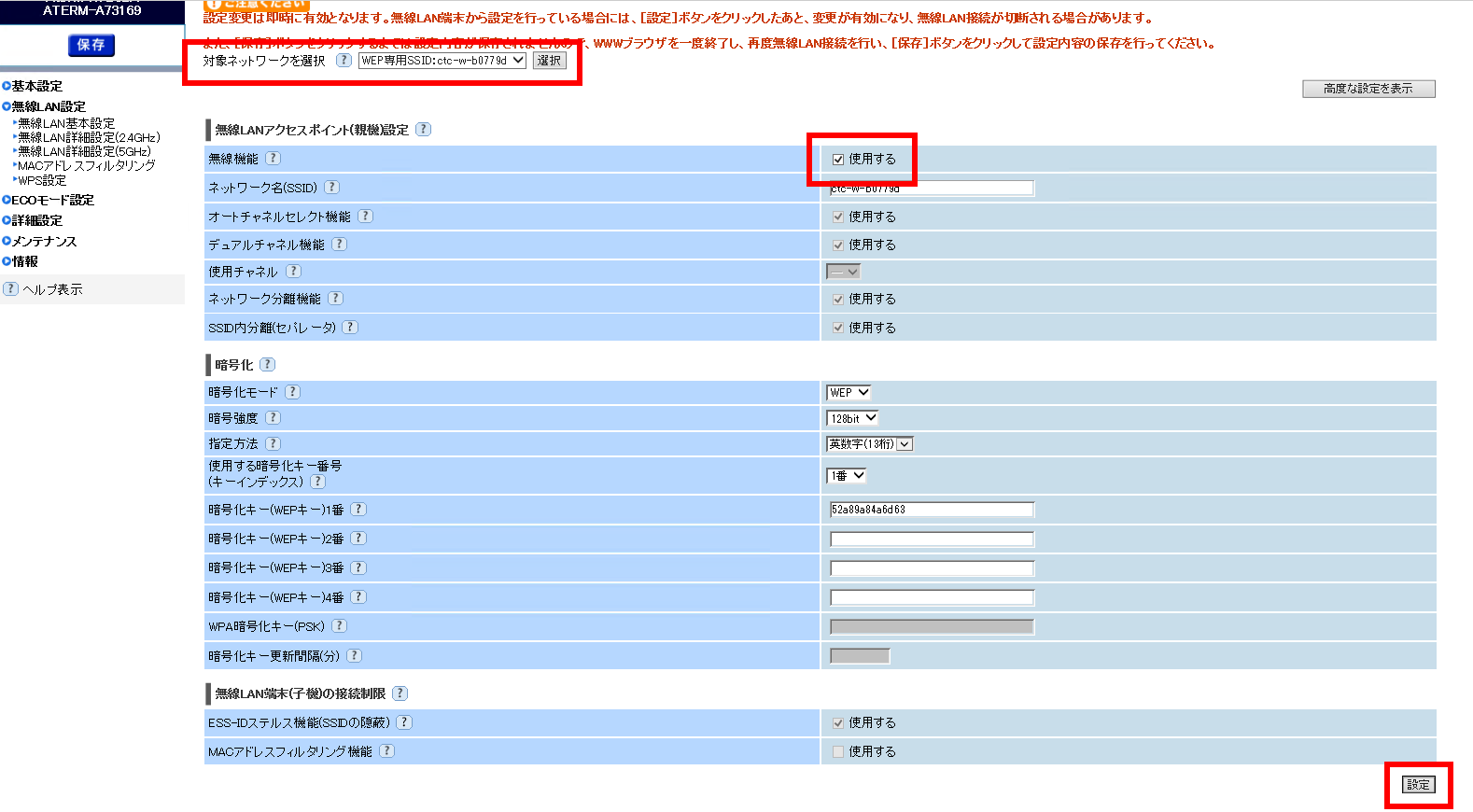Expand the ECOモード設定 menu item

[x=52, y=200]
